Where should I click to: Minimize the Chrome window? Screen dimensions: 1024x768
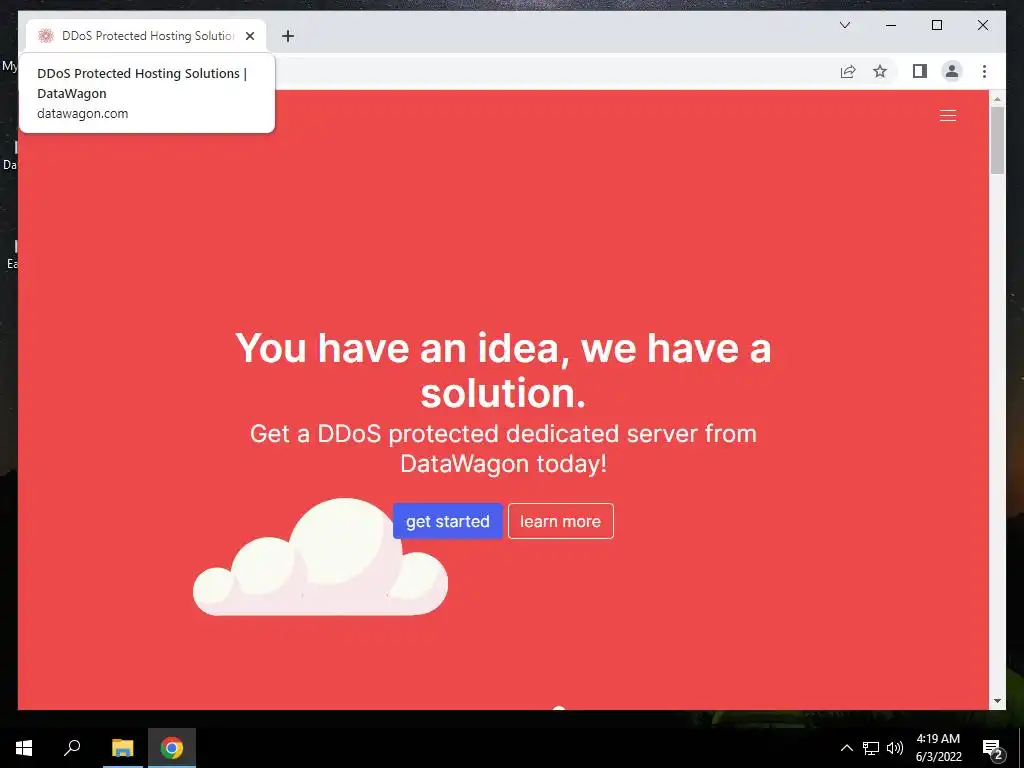pyautogui.click(x=891, y=25)
